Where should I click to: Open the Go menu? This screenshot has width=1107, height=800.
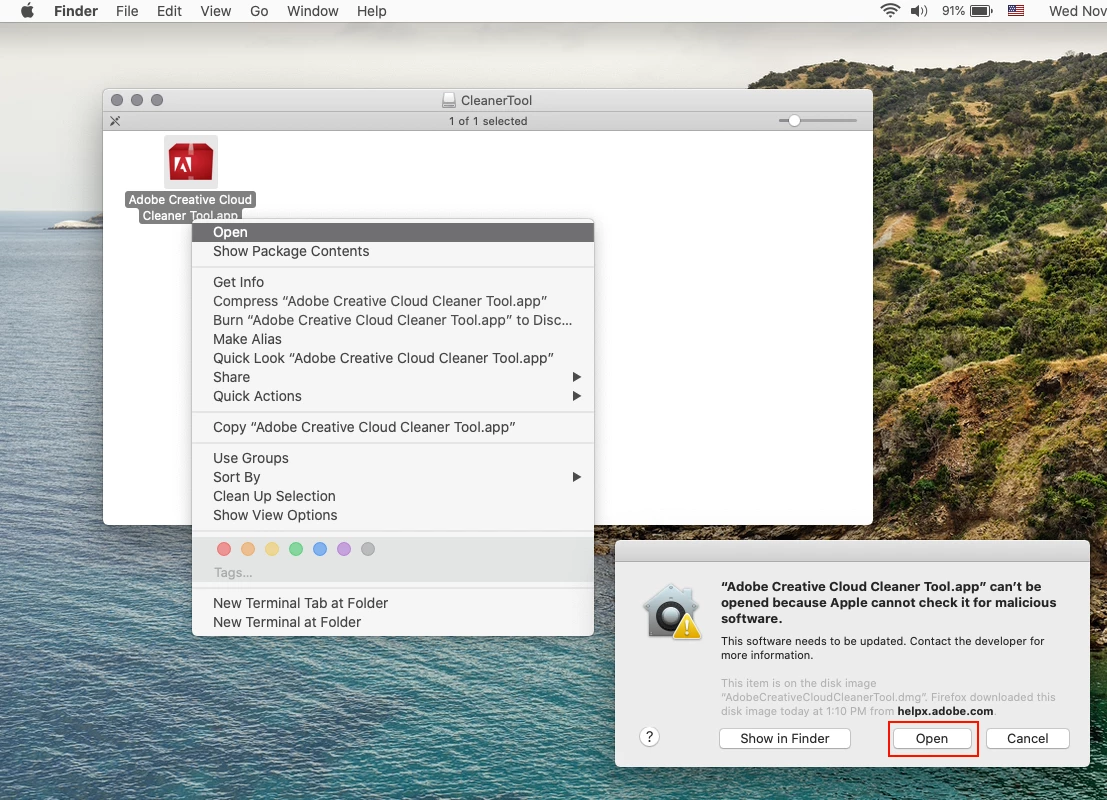point(259,11)
